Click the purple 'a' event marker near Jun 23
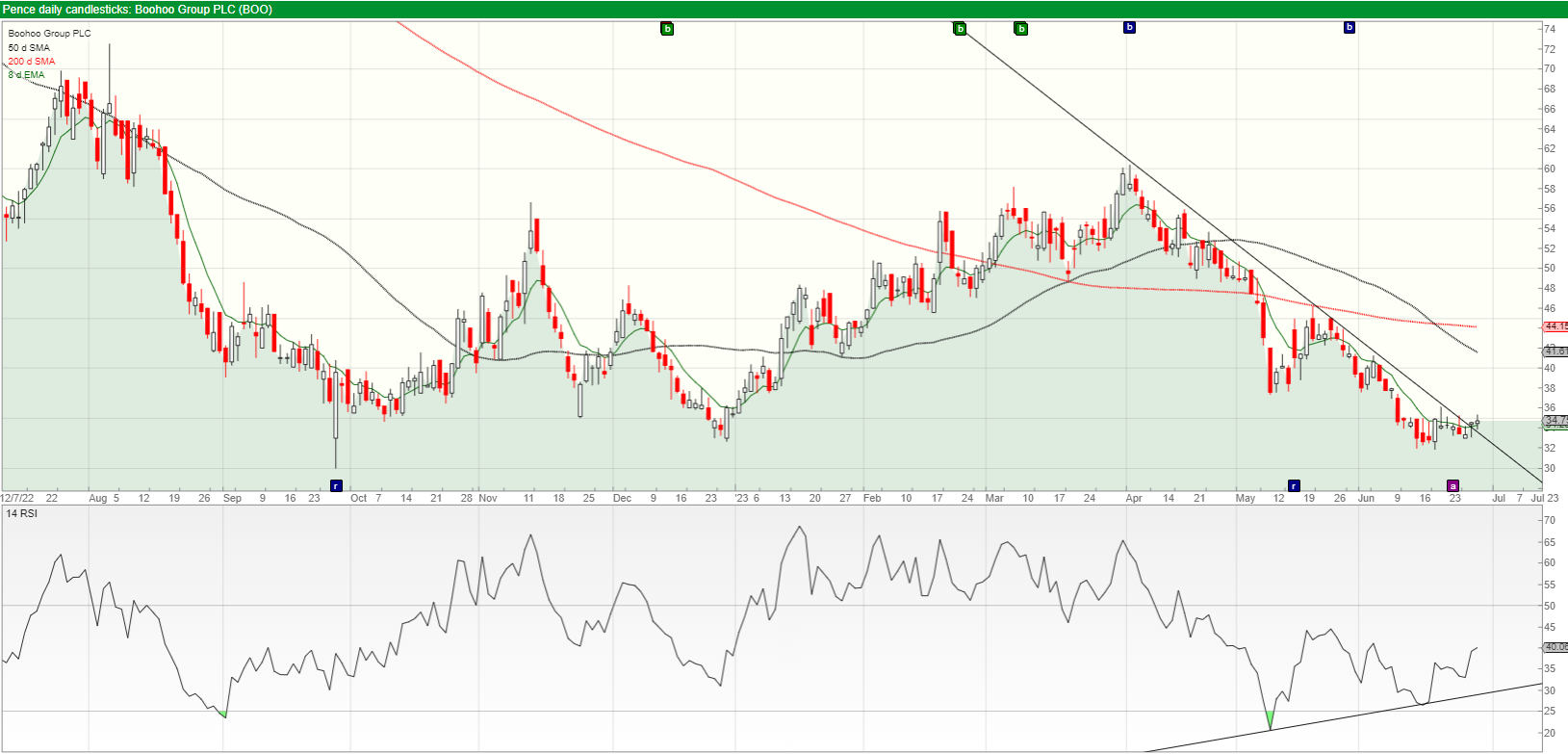 [1452, 485]
